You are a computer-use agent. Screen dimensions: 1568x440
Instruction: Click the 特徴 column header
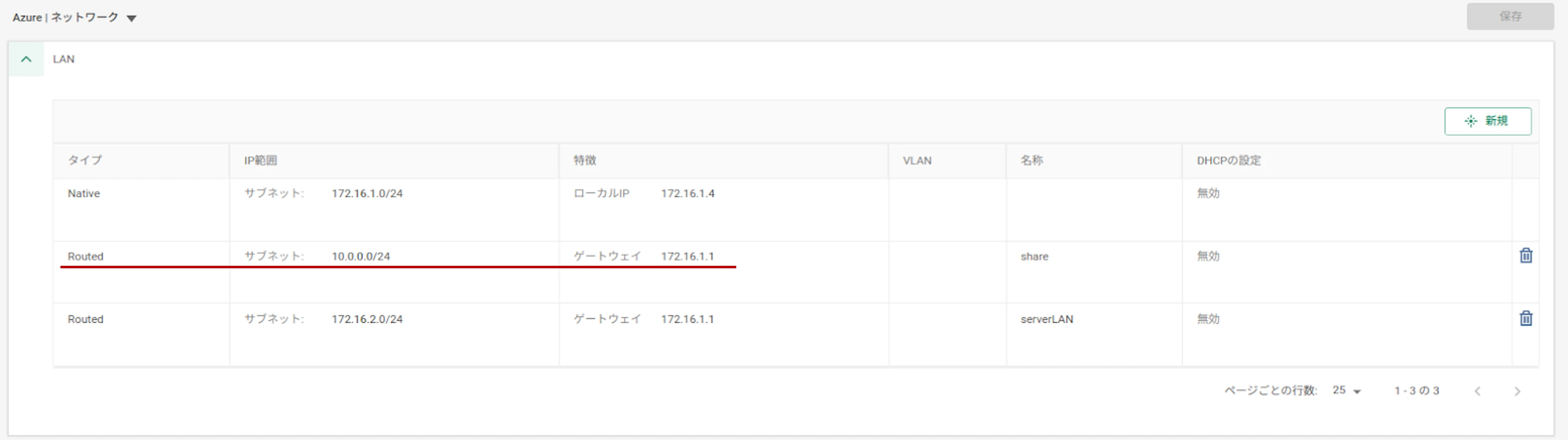coord(584,160)
